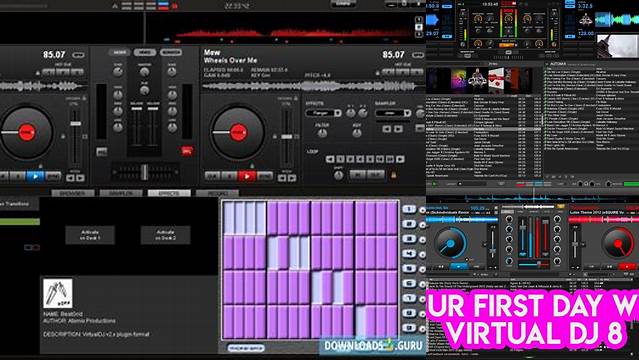Click Activate on Deck 2 button
The image size is (639, 360).
pos(165,235)
